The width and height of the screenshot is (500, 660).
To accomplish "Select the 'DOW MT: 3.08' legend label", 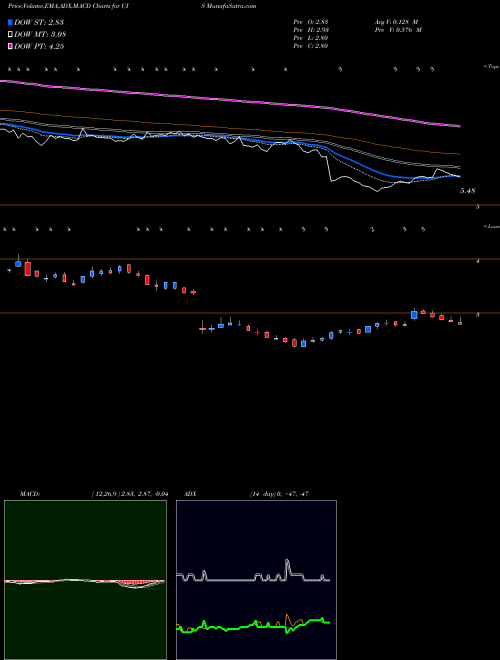I will click(x=40, y=35).
